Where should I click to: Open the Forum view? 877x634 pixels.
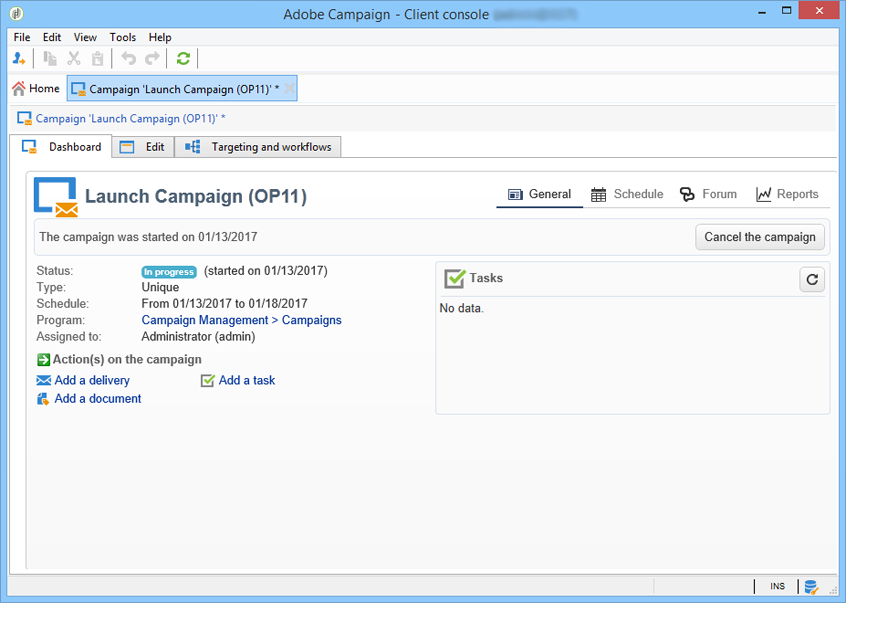tap(708, 194)
